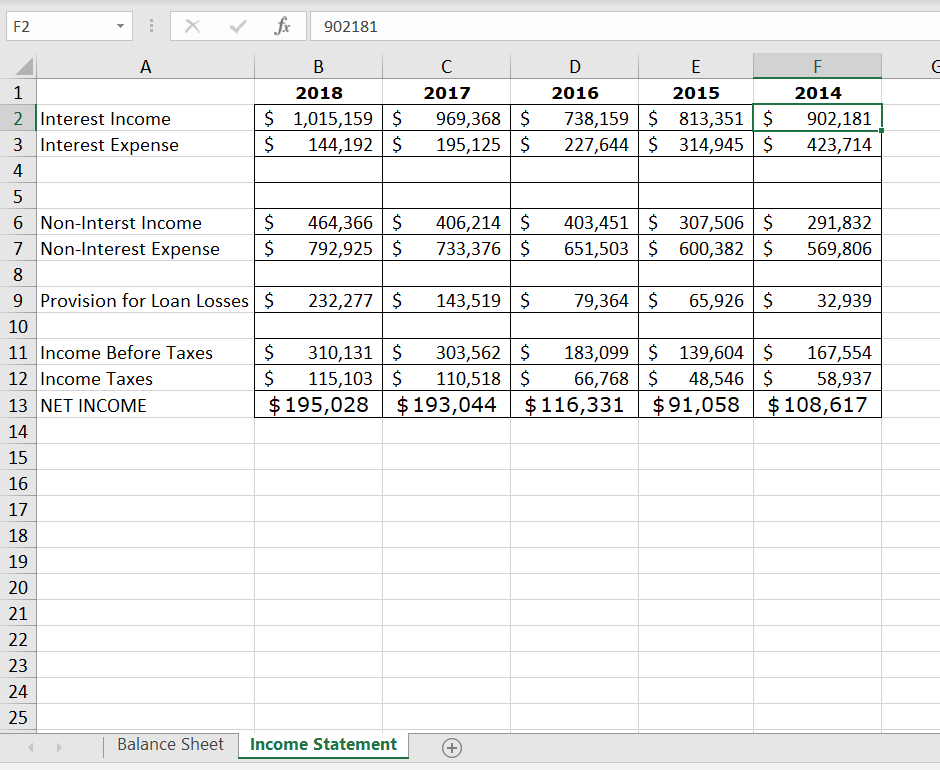
Task: Click the New Sheet (+) button
Action: 451,747
